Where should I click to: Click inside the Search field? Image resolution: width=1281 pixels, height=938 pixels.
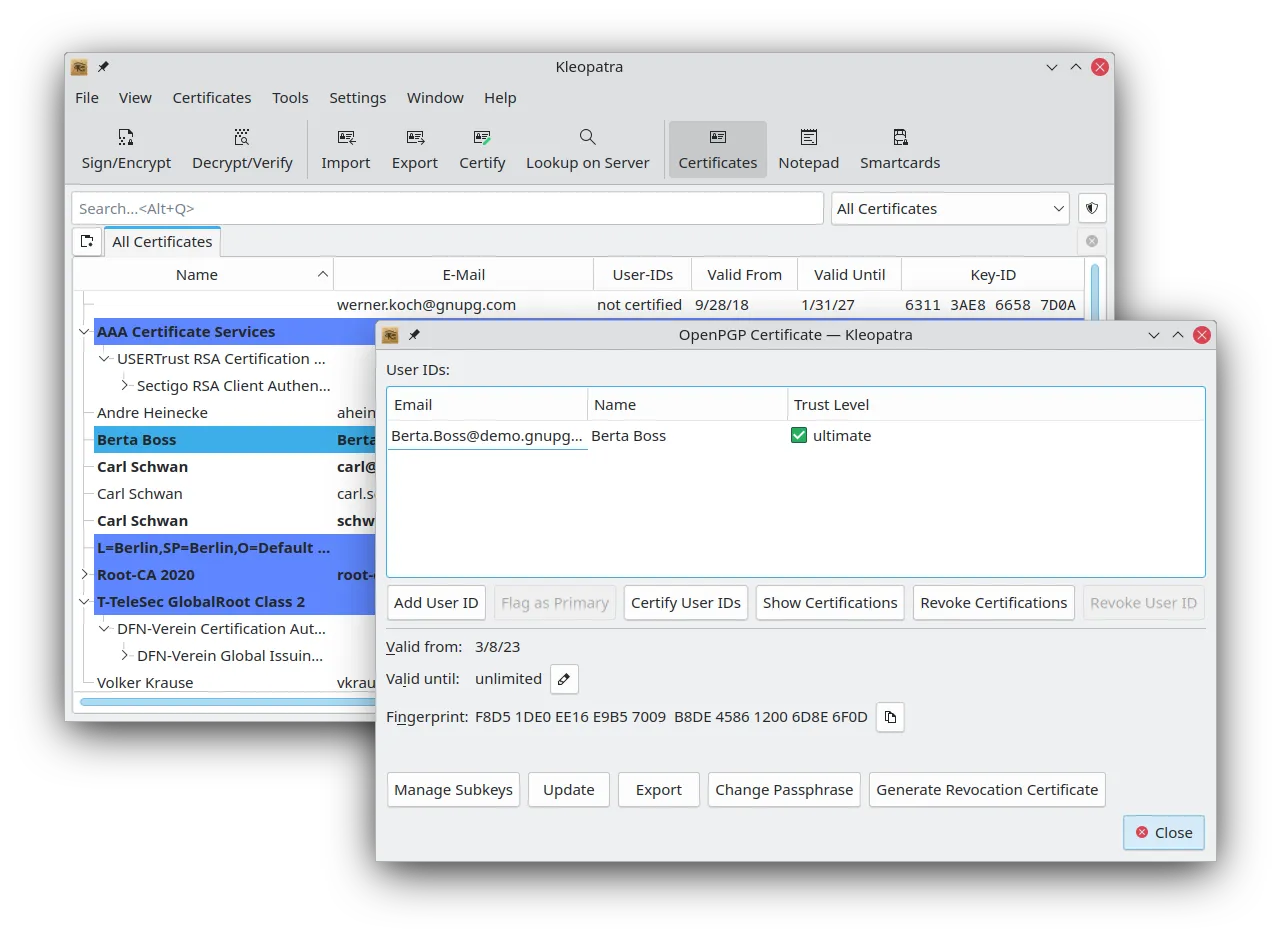[x=448, y=208]
